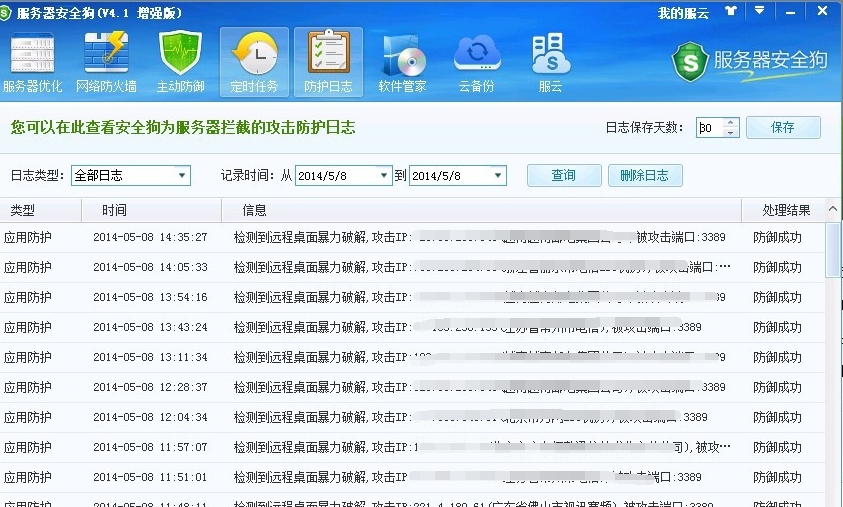The height and width of the screenshot is (507, 843).
Task: Click the 删除日志 delete logs button
Action: [x=645, y=176]
